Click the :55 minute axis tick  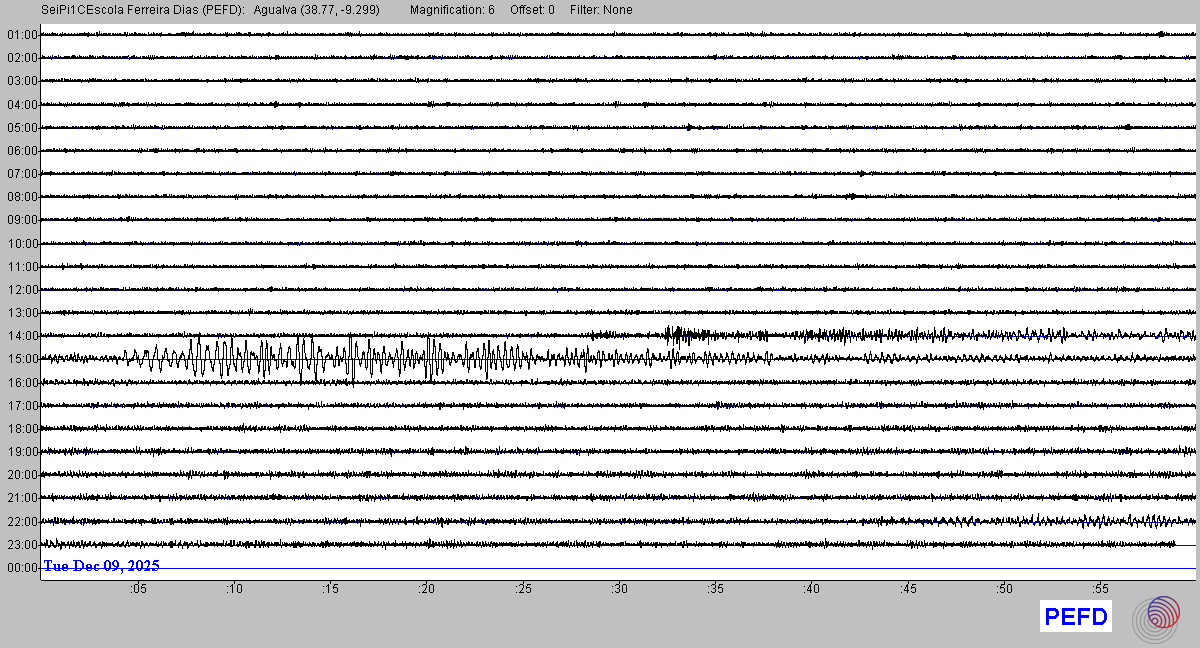click(x=1100, y=589)
